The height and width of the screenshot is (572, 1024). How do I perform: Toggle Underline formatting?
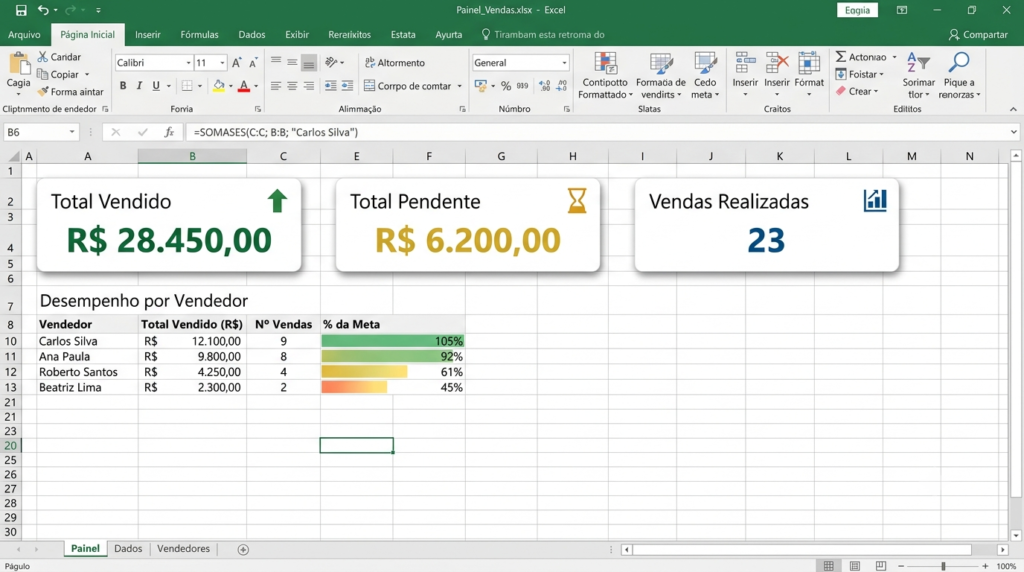pyautogui.click(x=155, y=86)
